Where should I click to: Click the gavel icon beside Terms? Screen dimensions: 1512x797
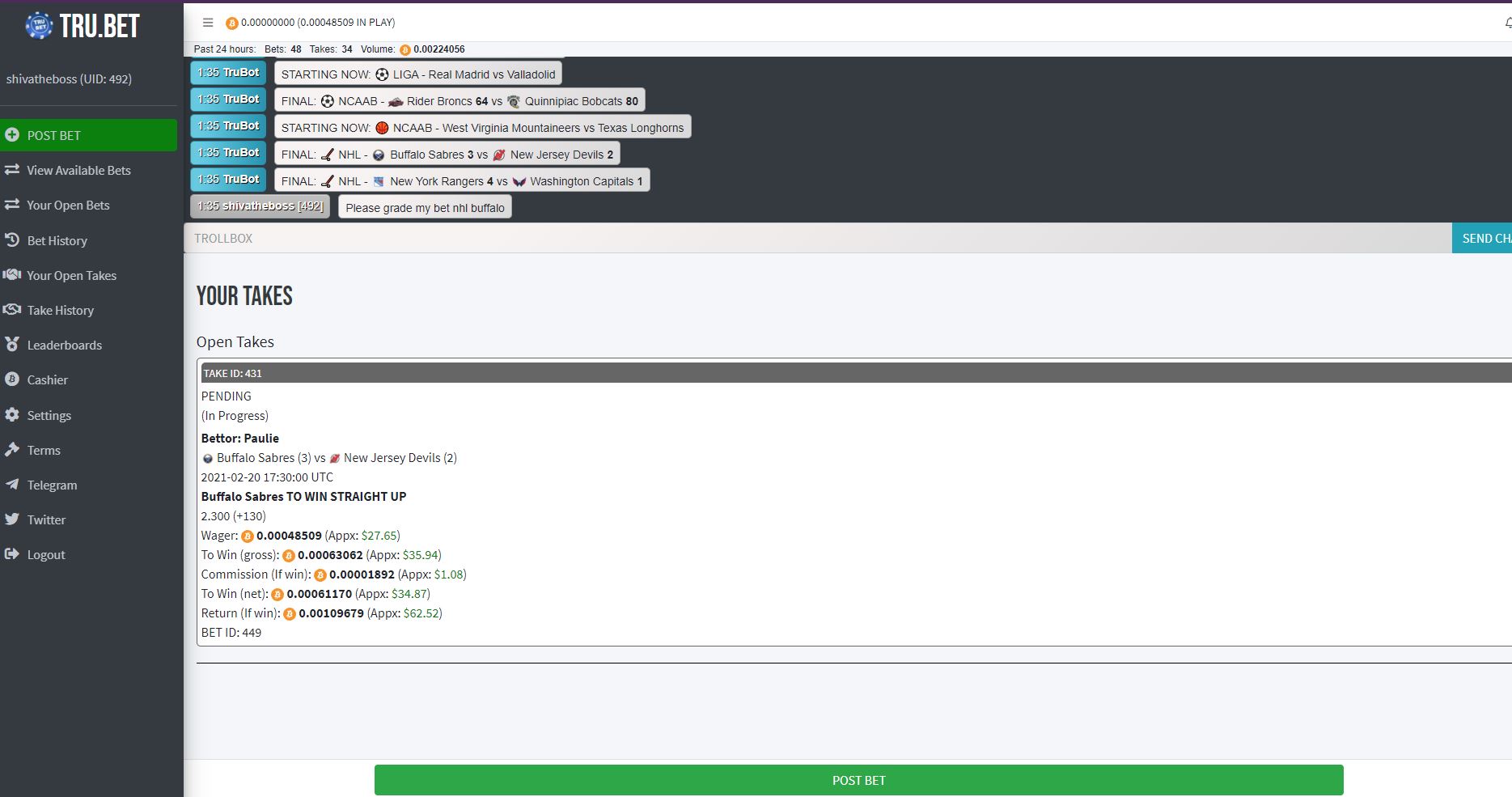[x=12, y=450]
